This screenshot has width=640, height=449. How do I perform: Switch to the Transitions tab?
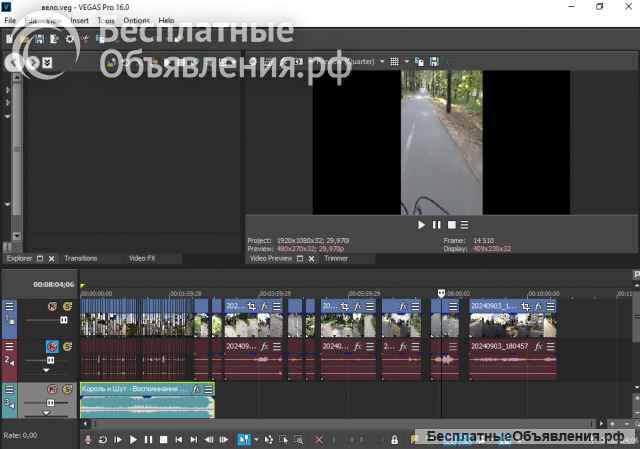click(x=80, y=259)
